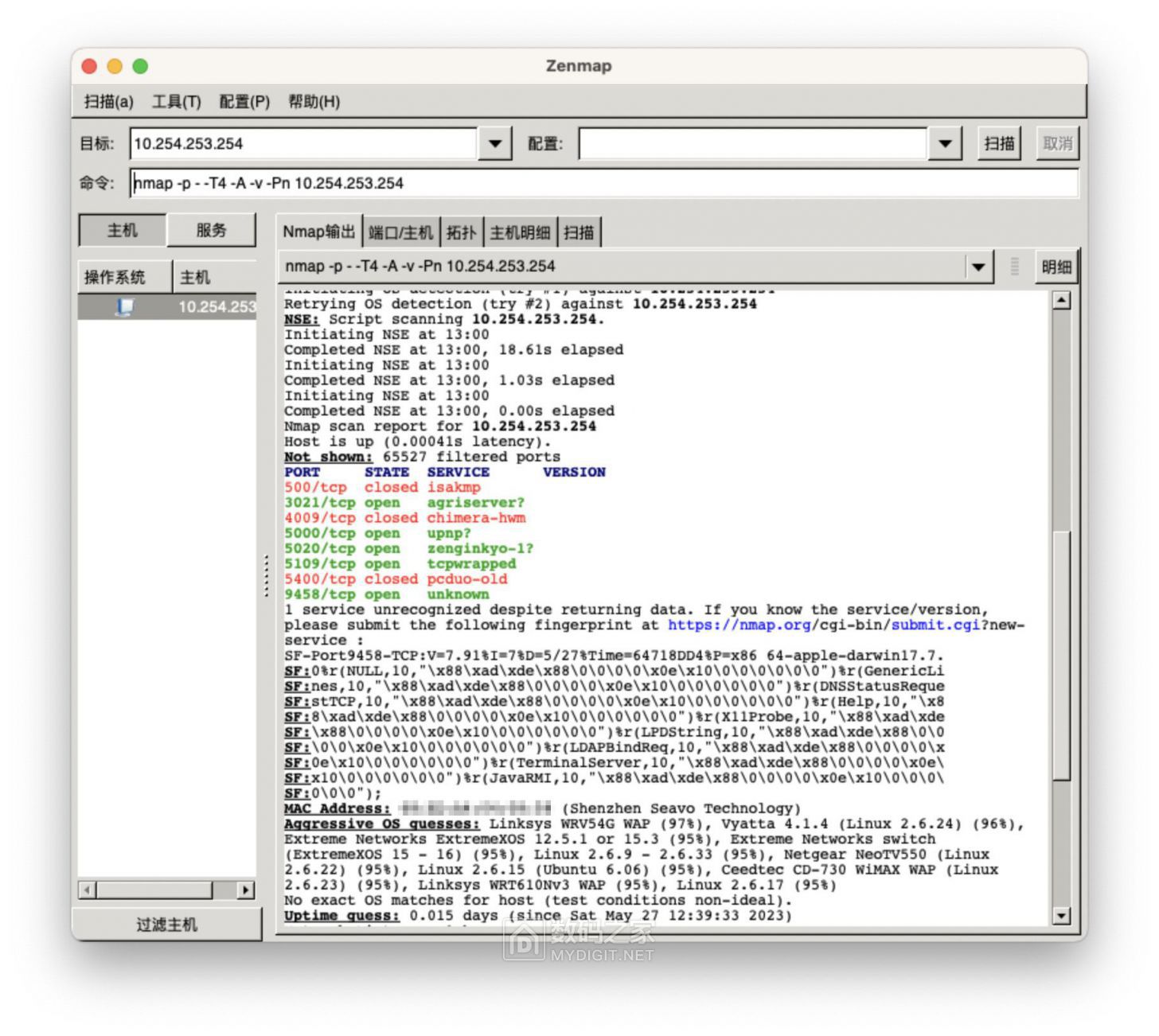Click the 扫描 scan button

[999, 144]
